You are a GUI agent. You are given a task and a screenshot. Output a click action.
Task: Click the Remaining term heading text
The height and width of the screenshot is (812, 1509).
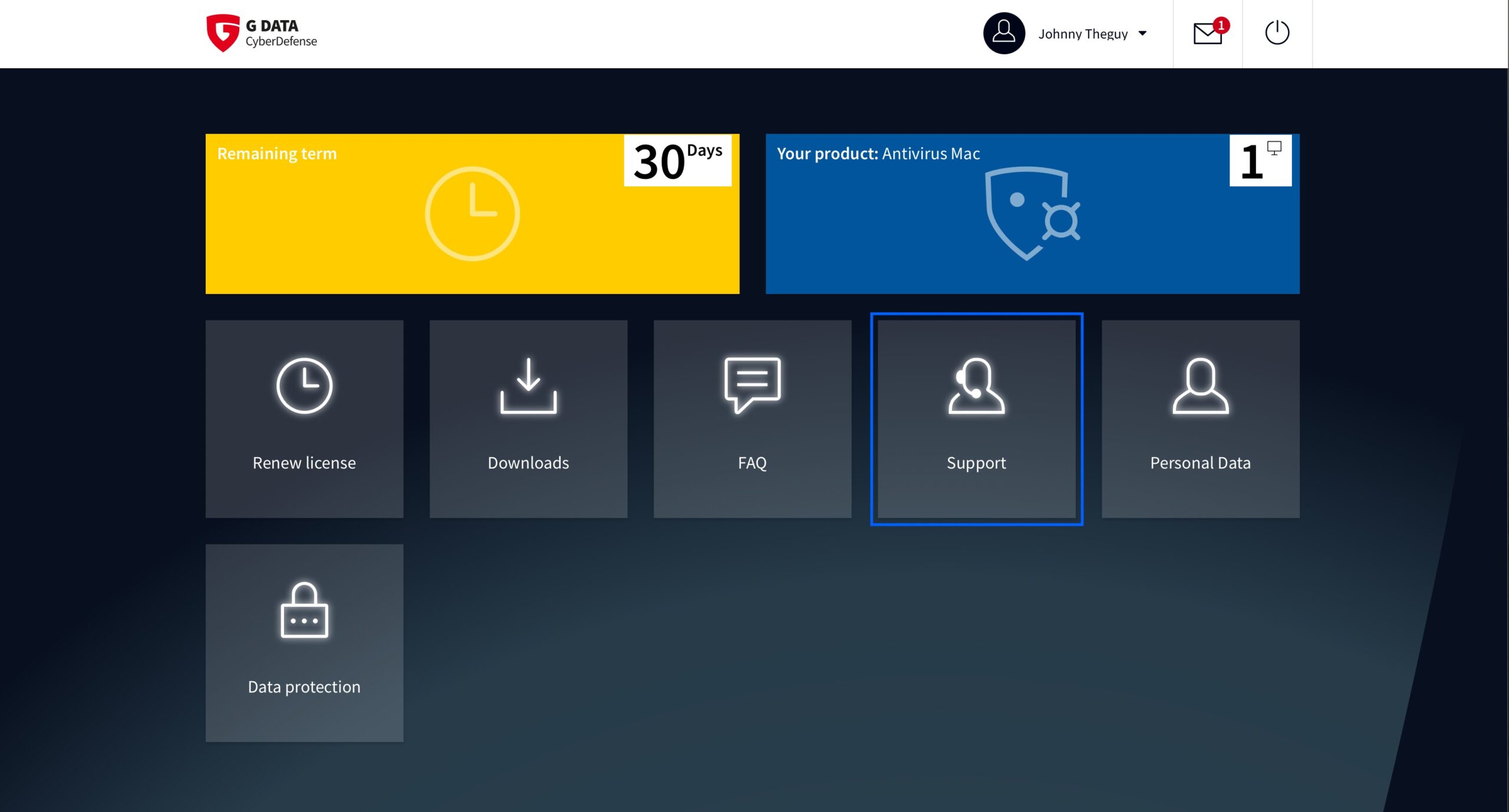coord(277,154)
